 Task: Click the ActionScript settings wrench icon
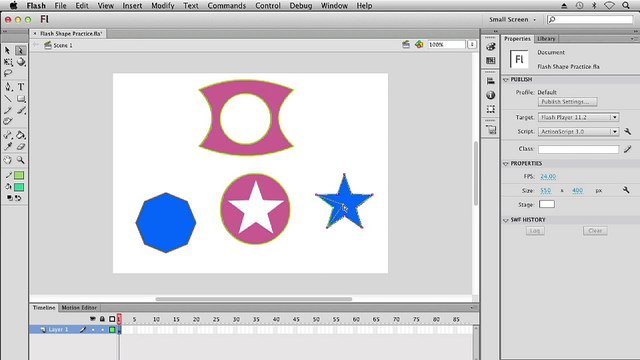[x=627, y=131]
